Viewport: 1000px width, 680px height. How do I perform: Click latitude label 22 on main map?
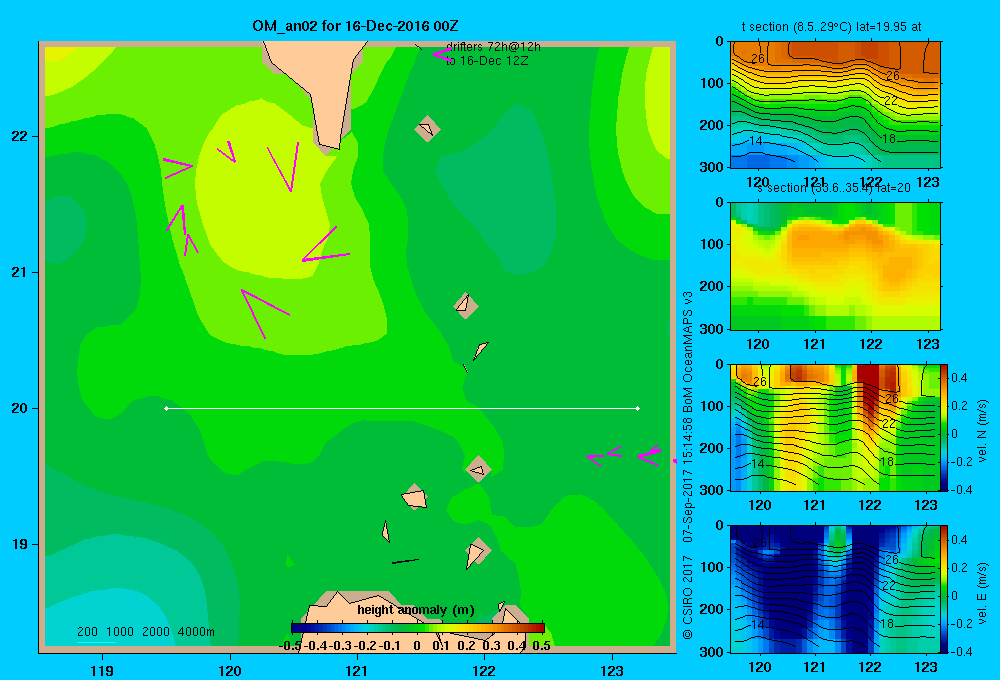coord(19,136)
